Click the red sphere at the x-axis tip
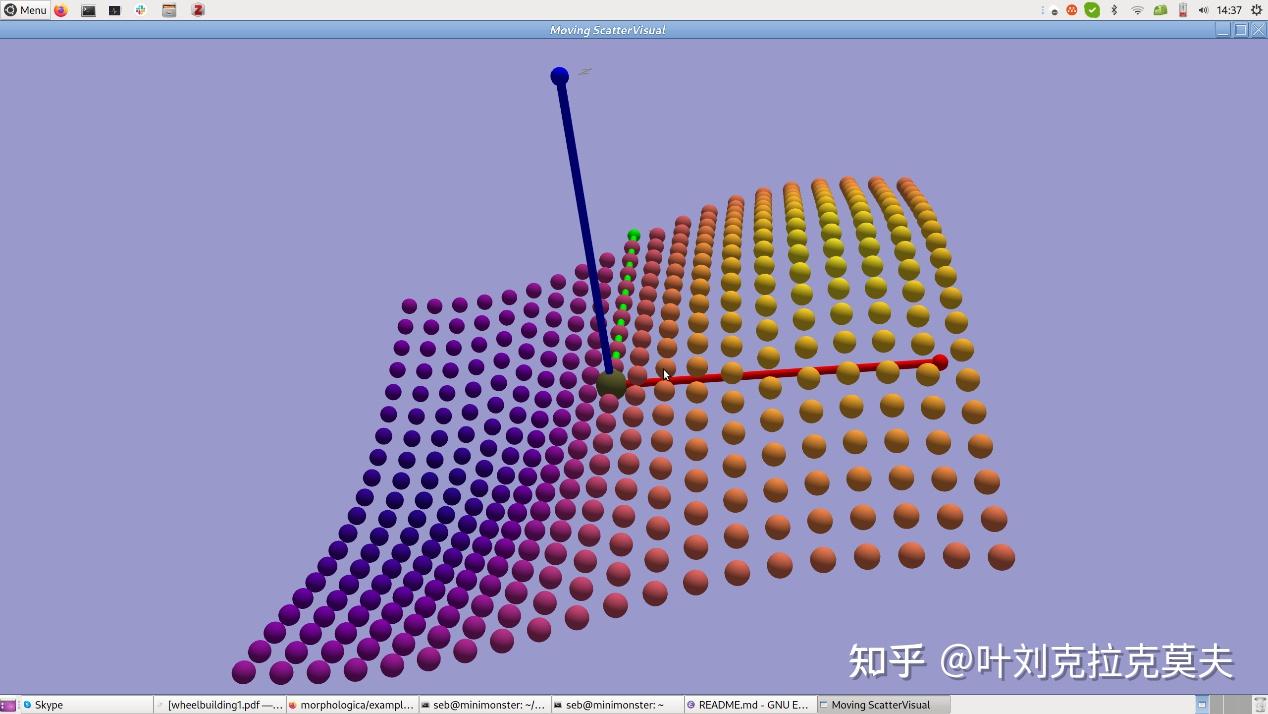1268x714 pixels. (940, 362)
